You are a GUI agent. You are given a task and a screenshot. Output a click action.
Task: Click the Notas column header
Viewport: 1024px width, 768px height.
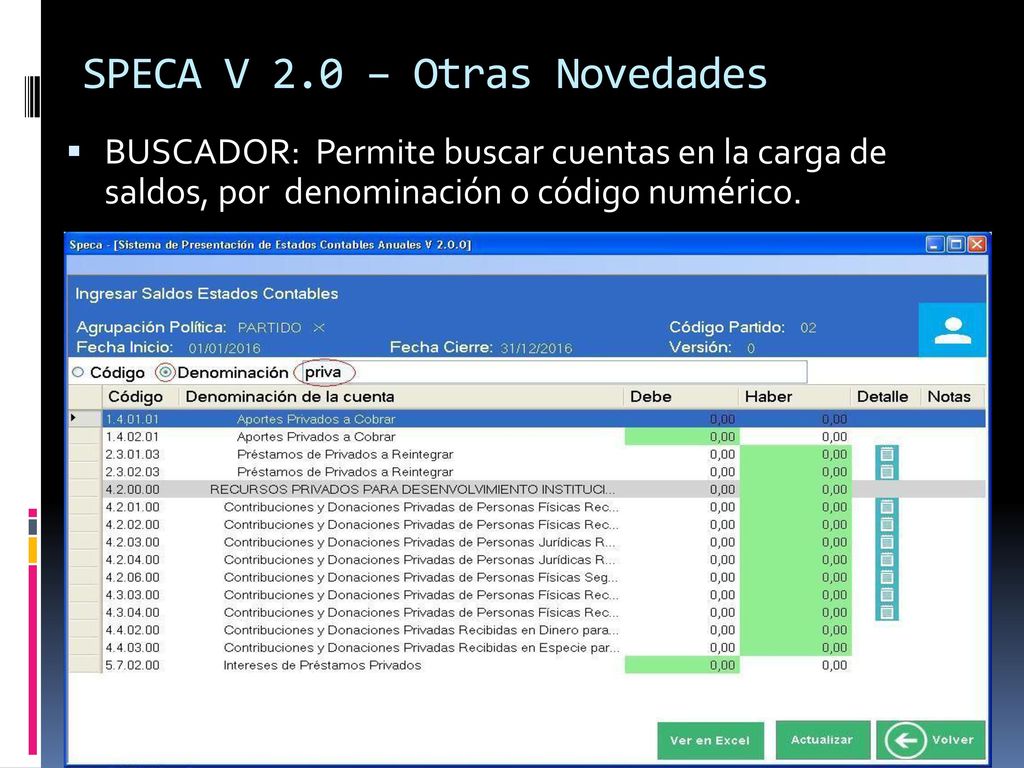(952, 396)
